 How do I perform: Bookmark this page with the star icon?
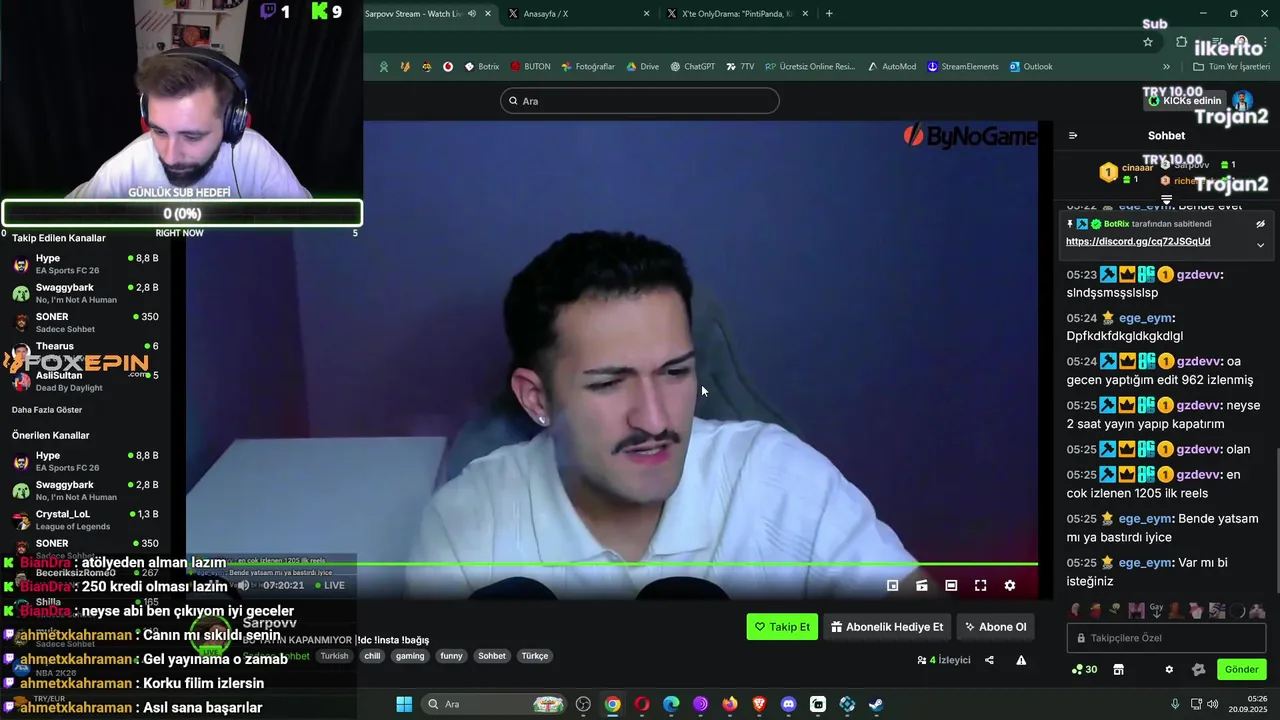click(1148, 42)
